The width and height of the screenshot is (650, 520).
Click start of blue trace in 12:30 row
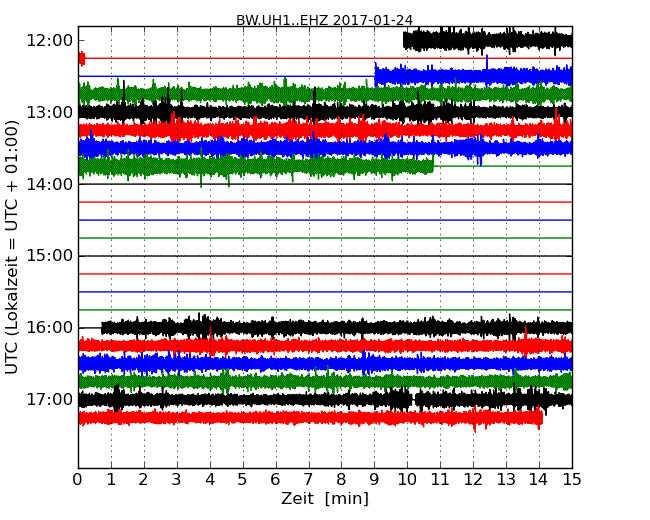tap(377, 75)
